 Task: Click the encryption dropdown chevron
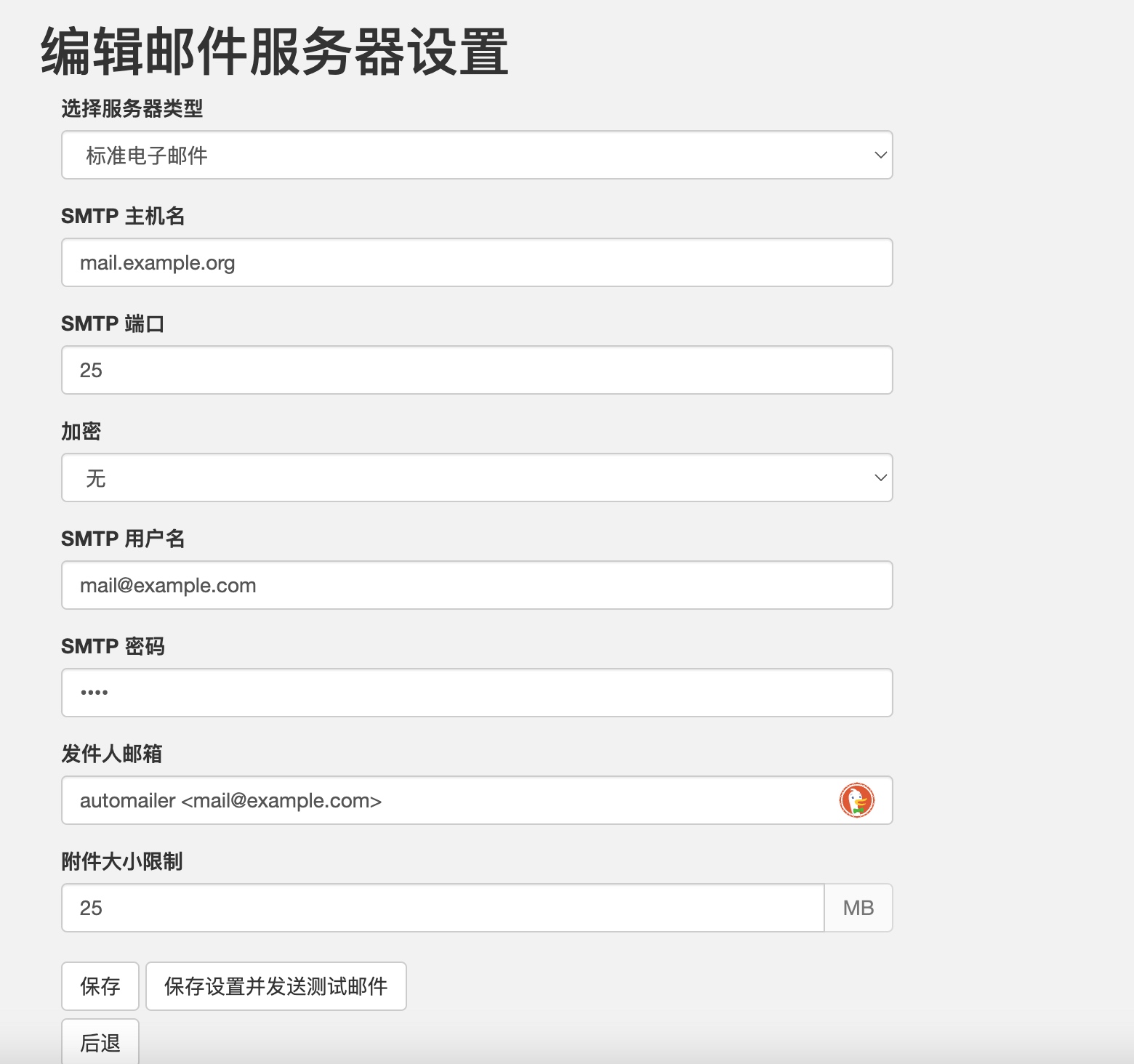(880, 477)
